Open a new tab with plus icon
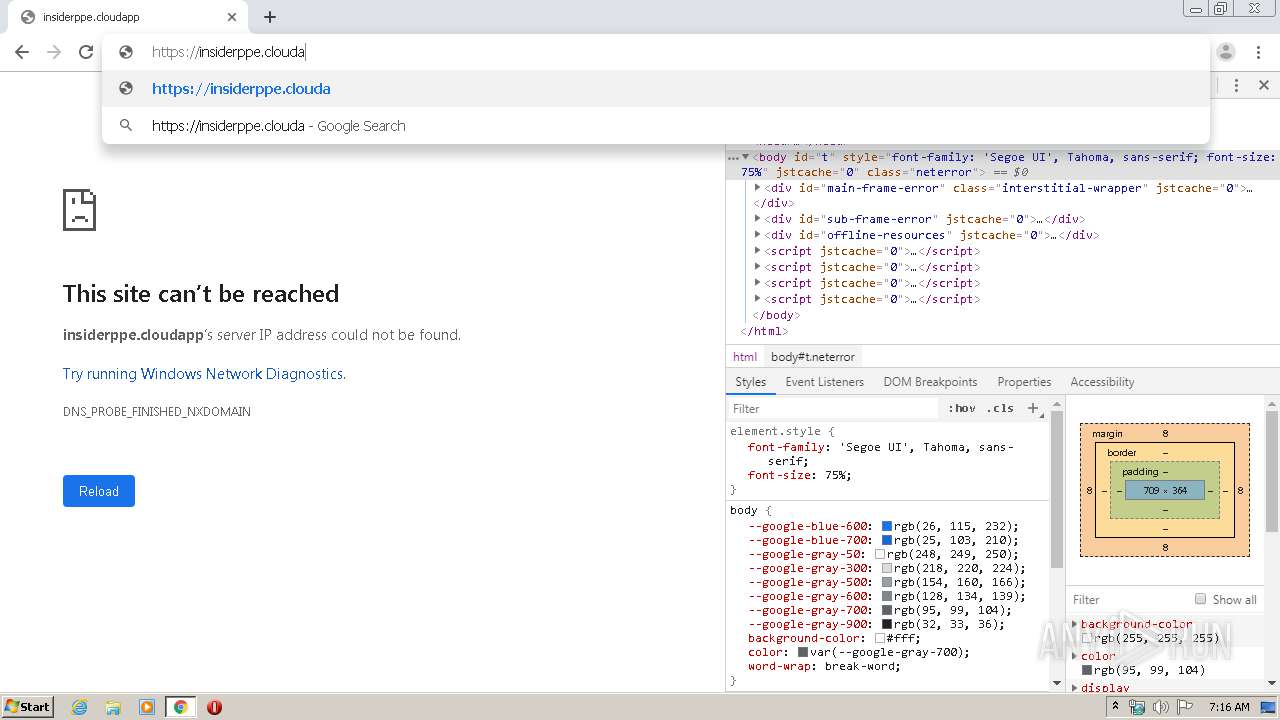1280x720 pixels. (x=270, y=17)
